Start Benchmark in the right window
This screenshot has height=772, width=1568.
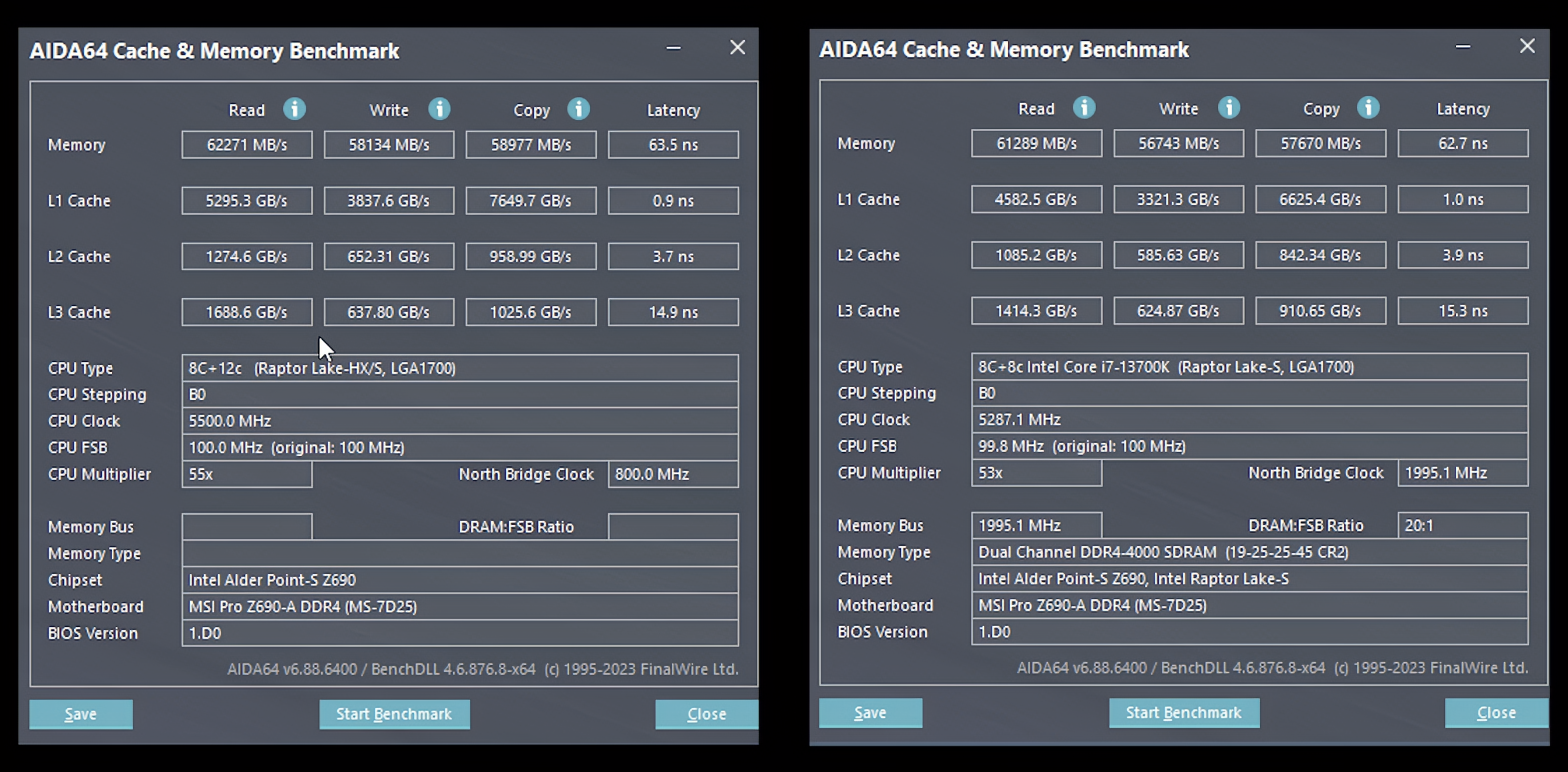point(1184,713)
